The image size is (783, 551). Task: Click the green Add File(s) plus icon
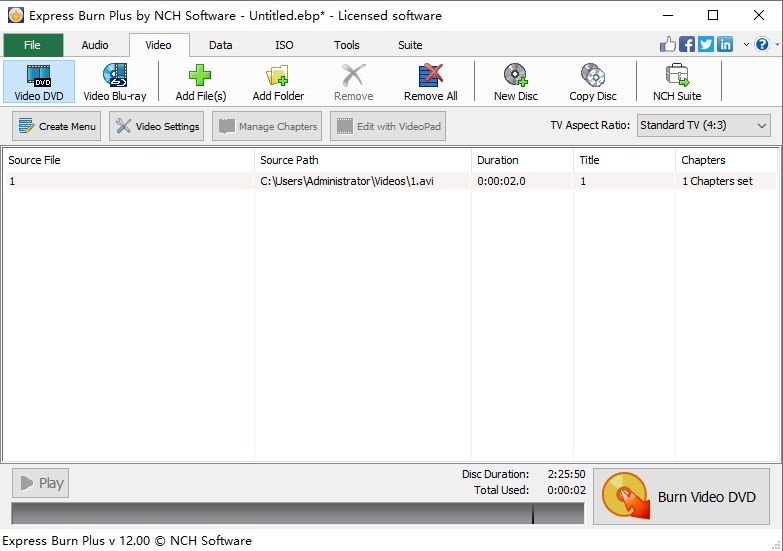point(200,75)
